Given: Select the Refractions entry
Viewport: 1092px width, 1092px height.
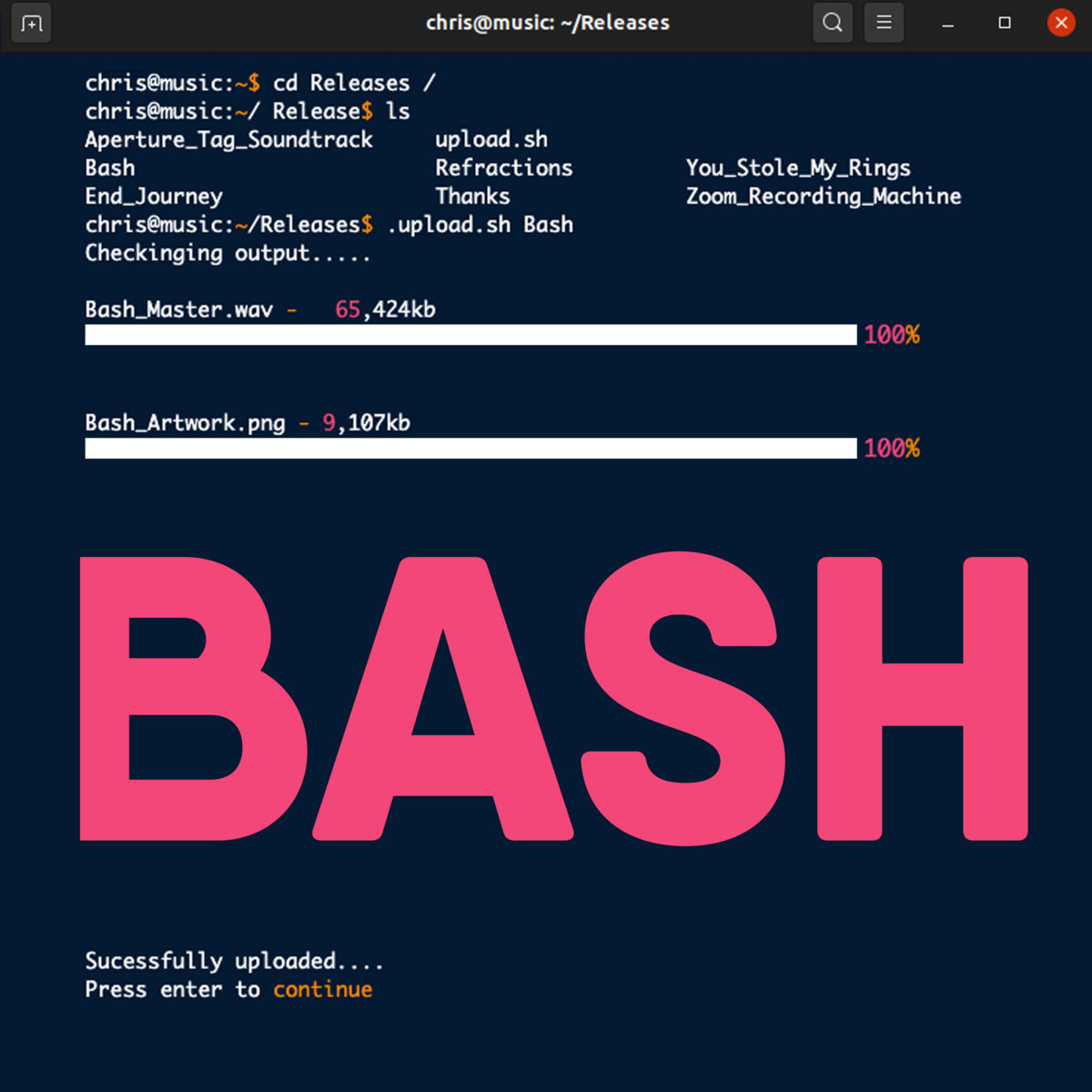Looking at the screenshot, I should pyautogui.click(x=503, y=168).
